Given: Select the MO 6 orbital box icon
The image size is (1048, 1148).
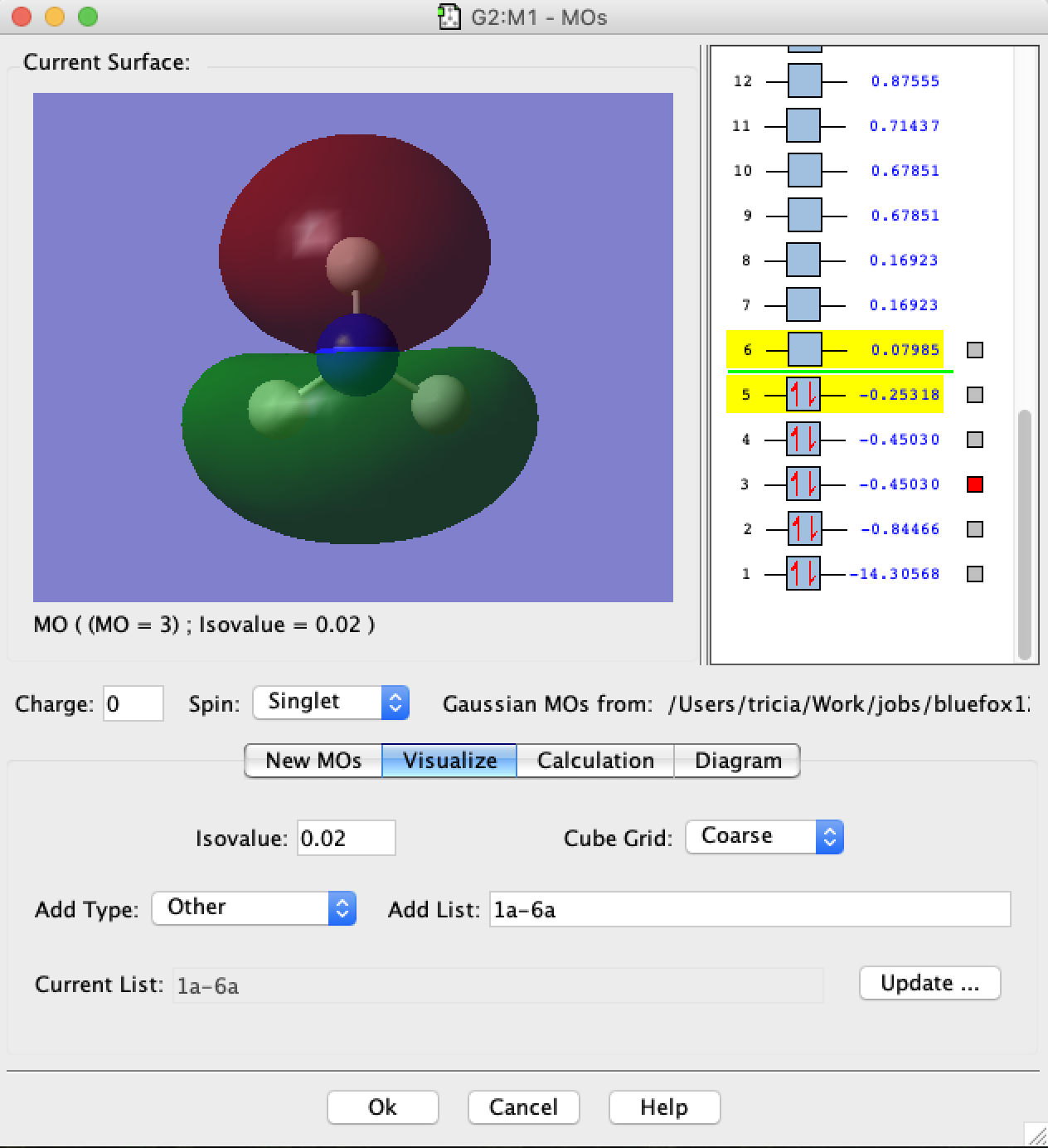Looking at the screenshot, I should [803, 349].
